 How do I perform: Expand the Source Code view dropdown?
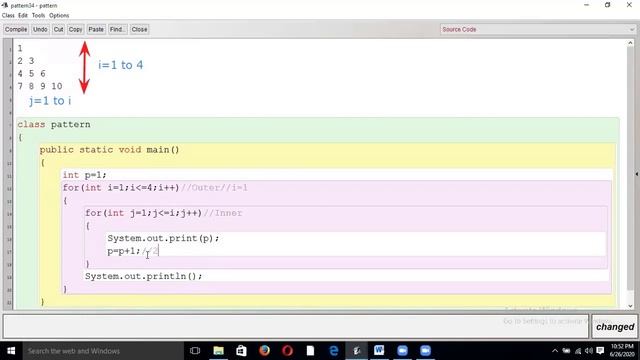(538, 29)
